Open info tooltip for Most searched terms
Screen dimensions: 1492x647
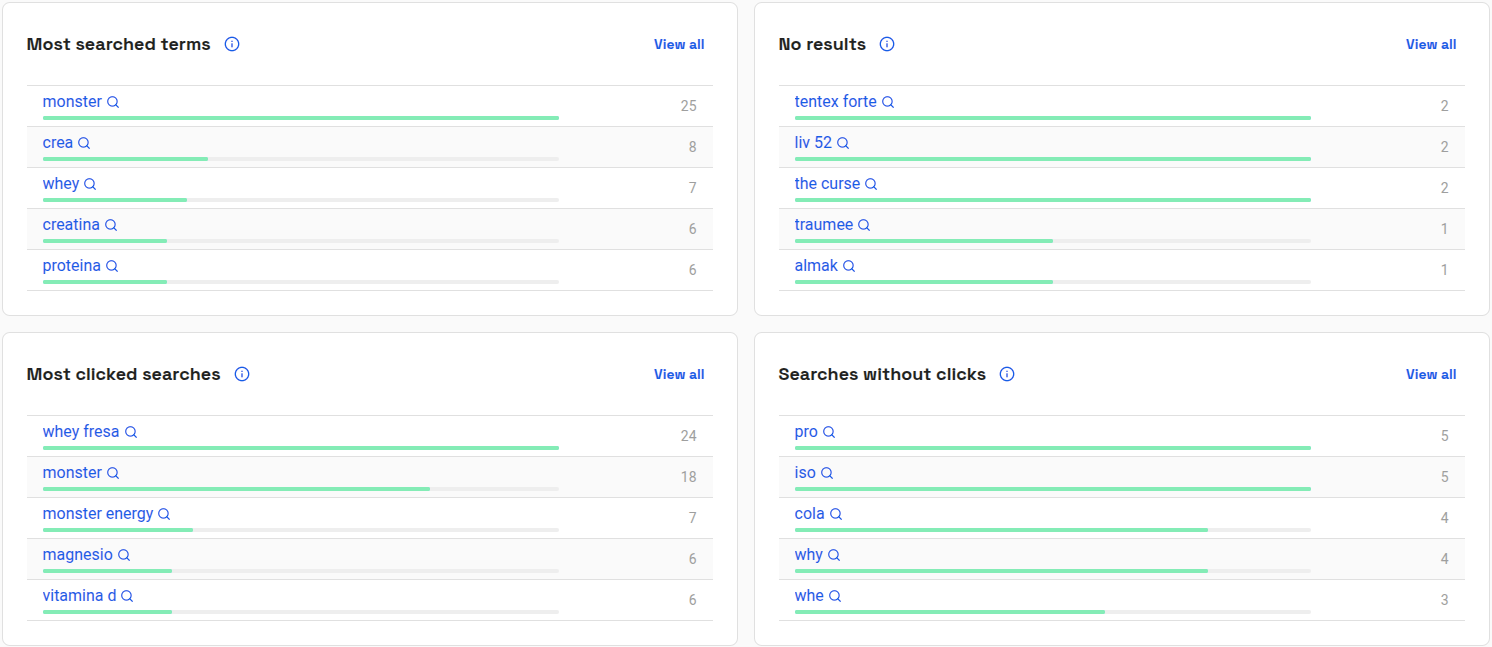tap(232, 44)
